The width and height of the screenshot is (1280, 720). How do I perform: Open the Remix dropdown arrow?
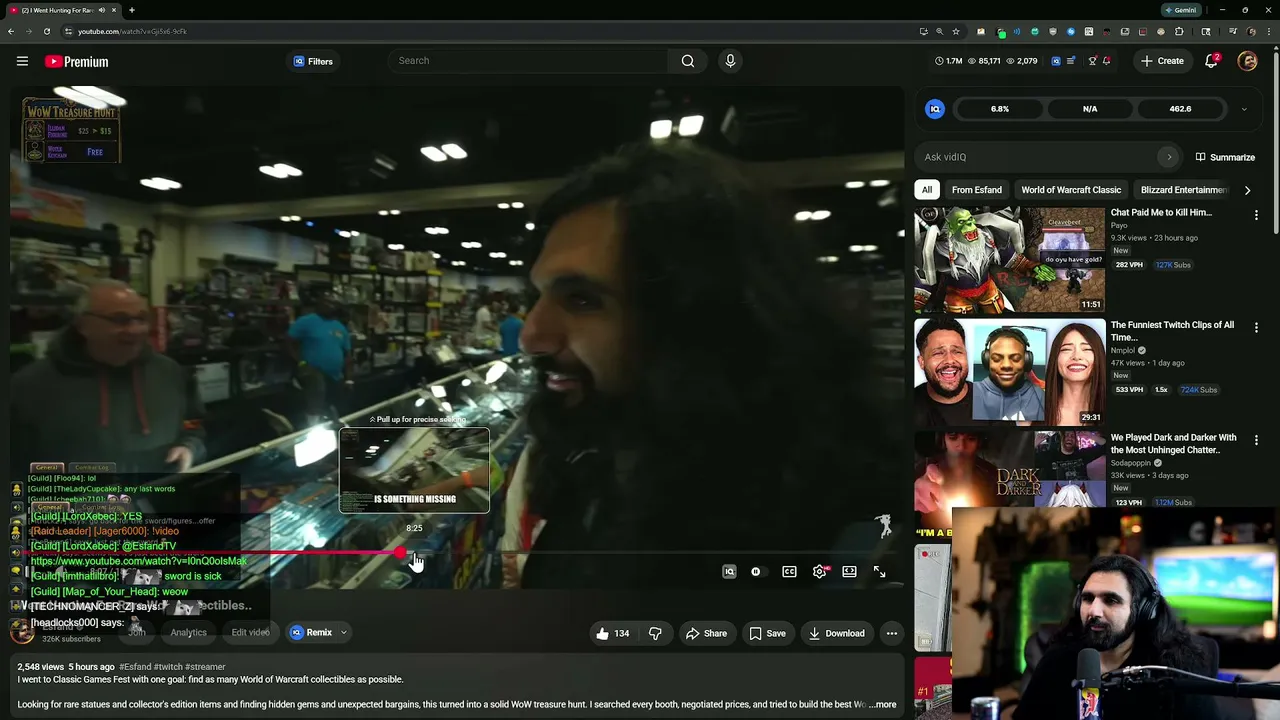pos(343,633)
